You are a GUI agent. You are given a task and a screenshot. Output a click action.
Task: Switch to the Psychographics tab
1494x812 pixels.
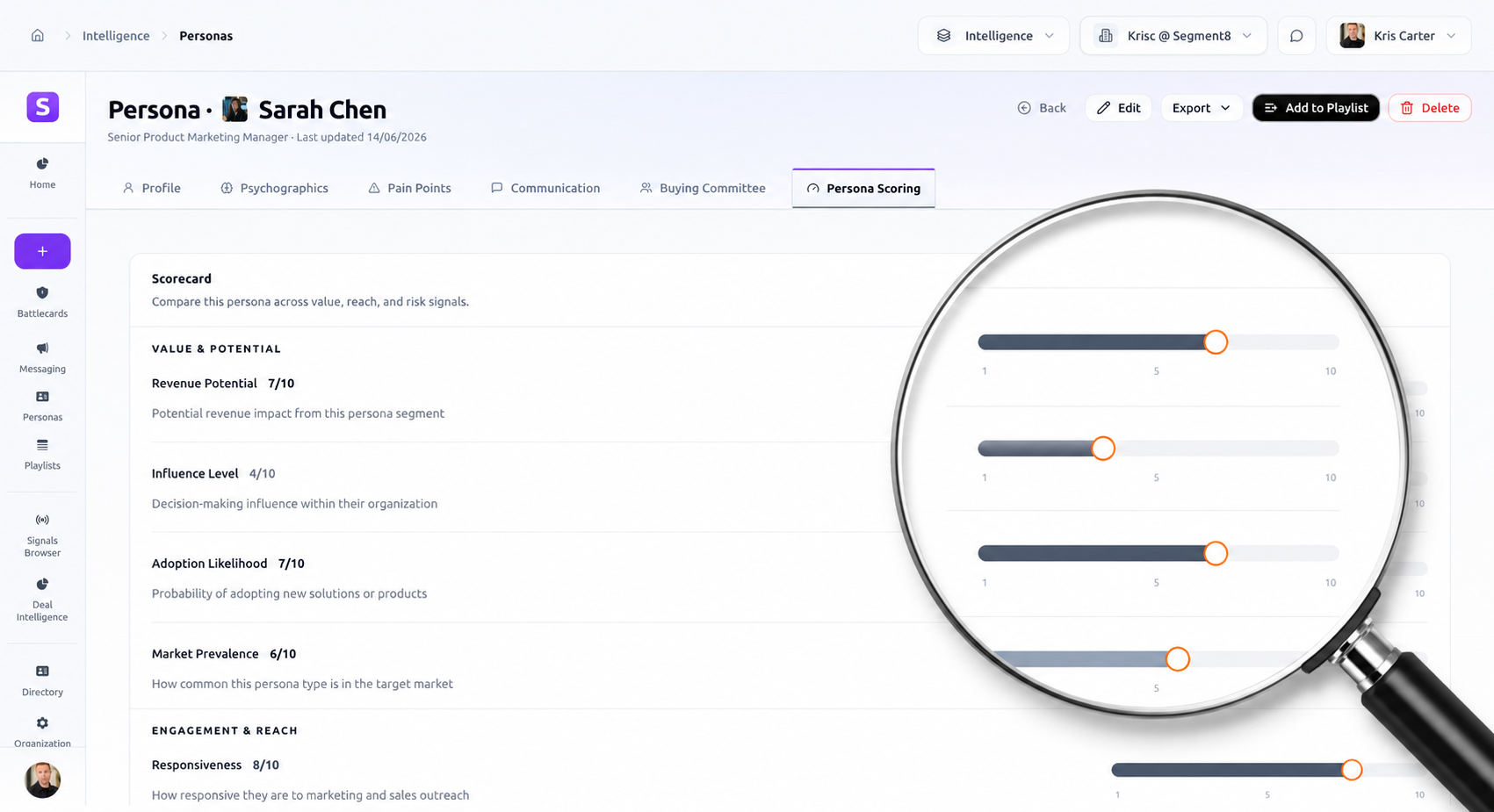[x=274, y=188]
